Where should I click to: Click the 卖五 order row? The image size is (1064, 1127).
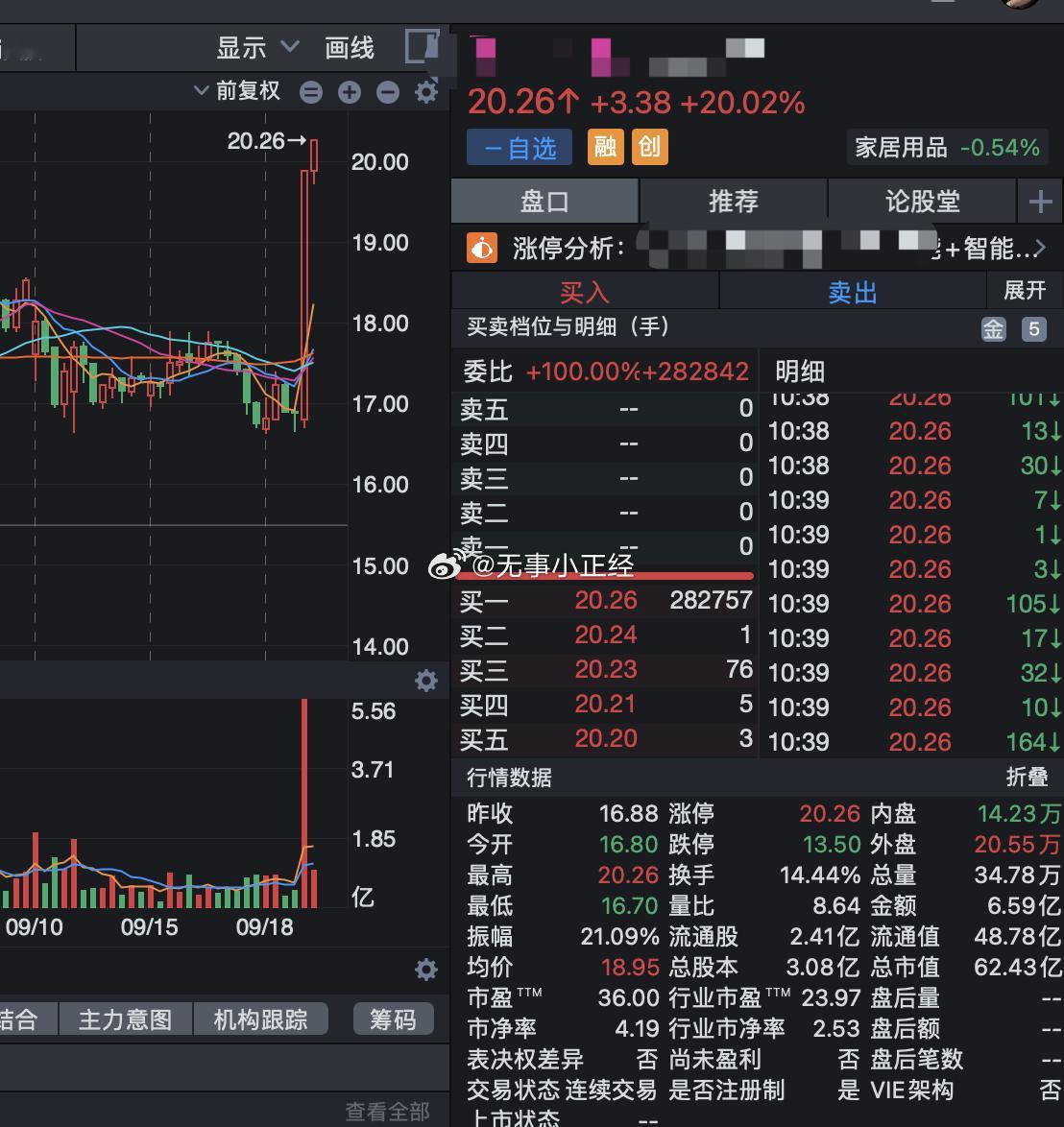tap(605, 409)
